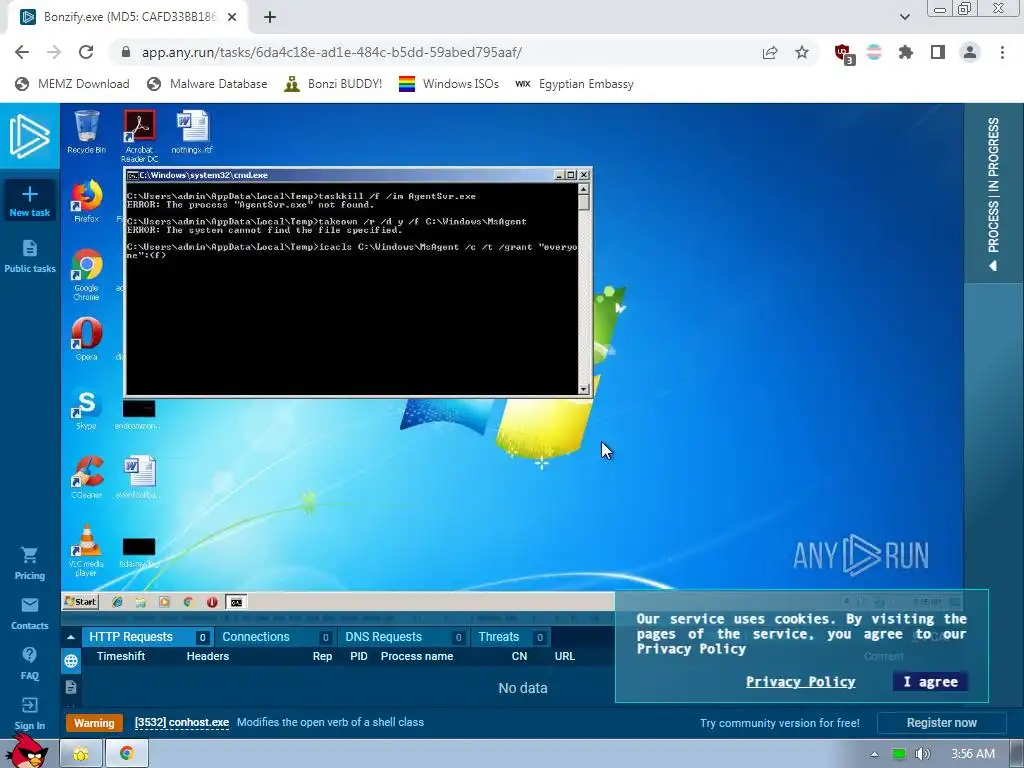Open the tab search dropdown arrow

[x=904, y=17]
